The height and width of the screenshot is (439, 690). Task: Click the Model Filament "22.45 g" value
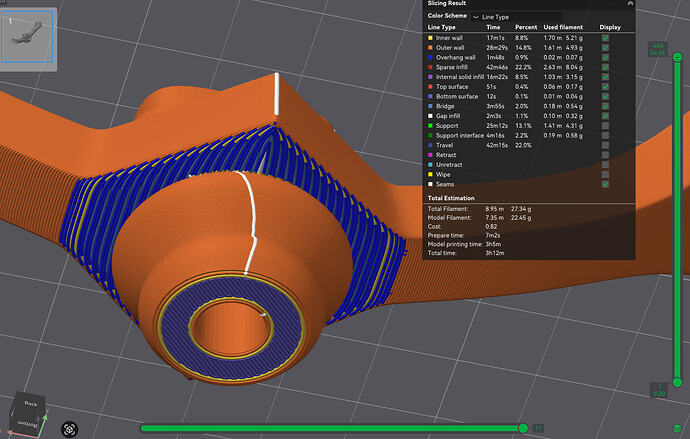(521, 218)
